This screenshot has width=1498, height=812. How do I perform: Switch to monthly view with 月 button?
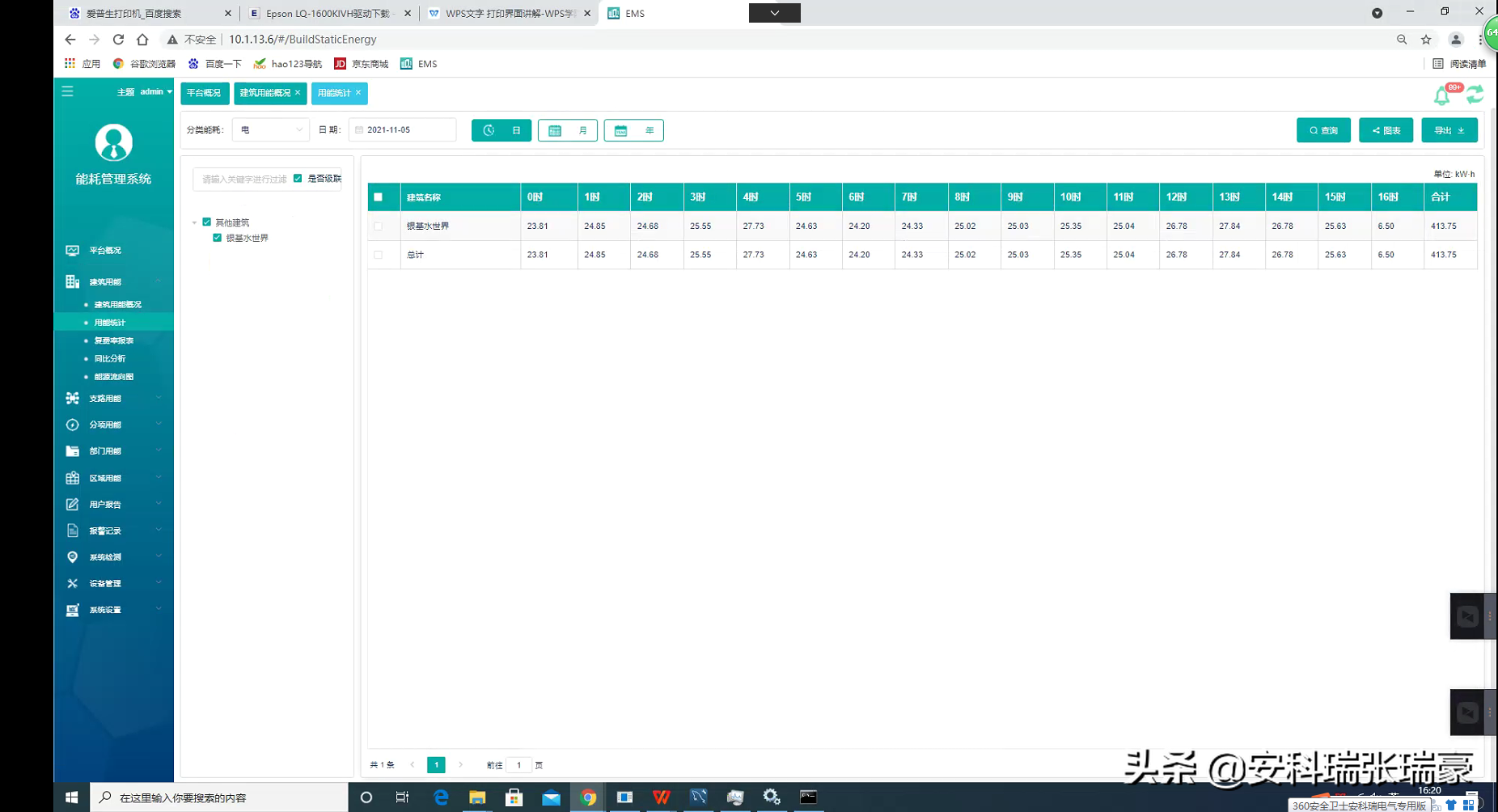coord(568,130)
